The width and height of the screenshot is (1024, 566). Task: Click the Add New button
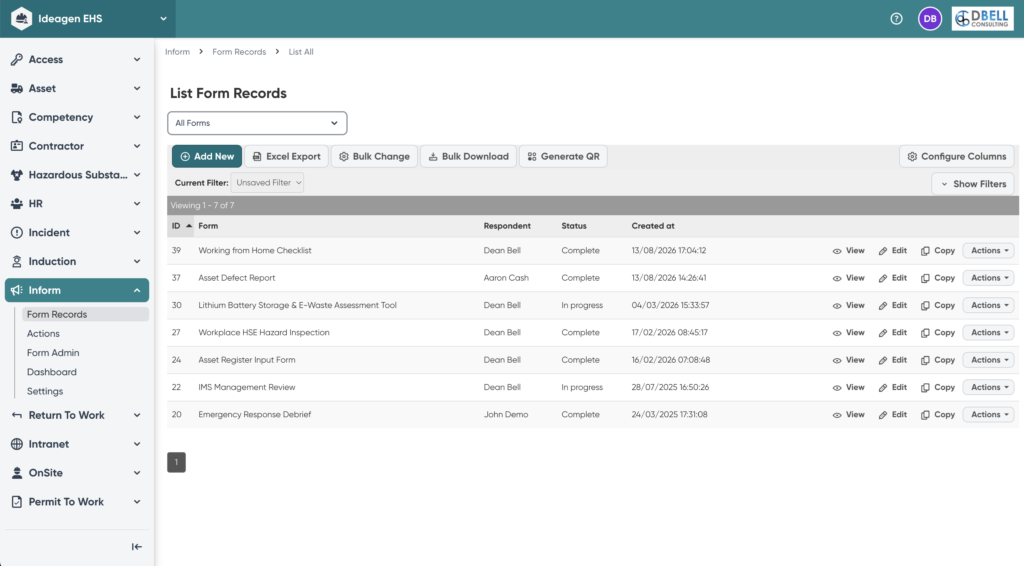tap(207, 157)
